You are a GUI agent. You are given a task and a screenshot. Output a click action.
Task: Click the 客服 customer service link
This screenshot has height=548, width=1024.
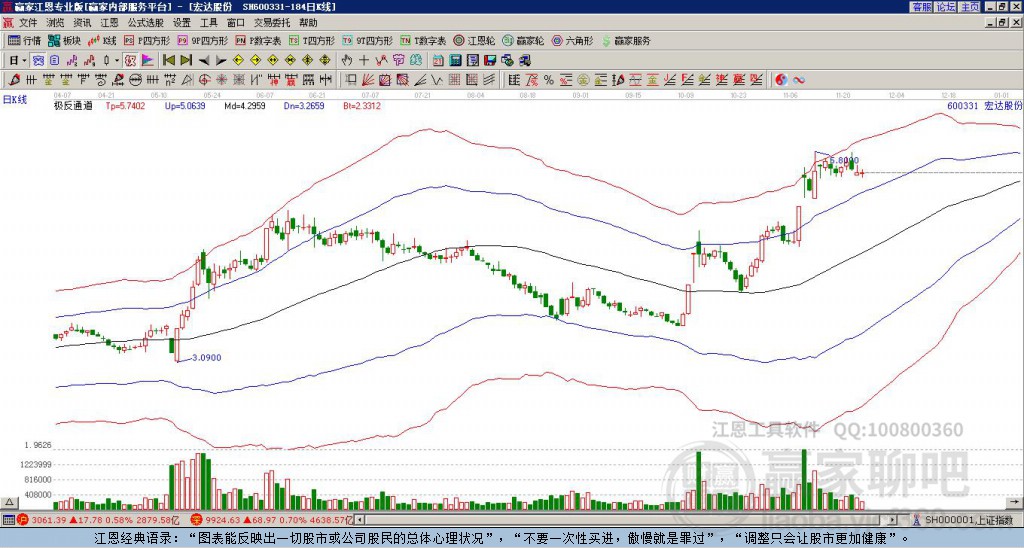[x=921, y=7]
